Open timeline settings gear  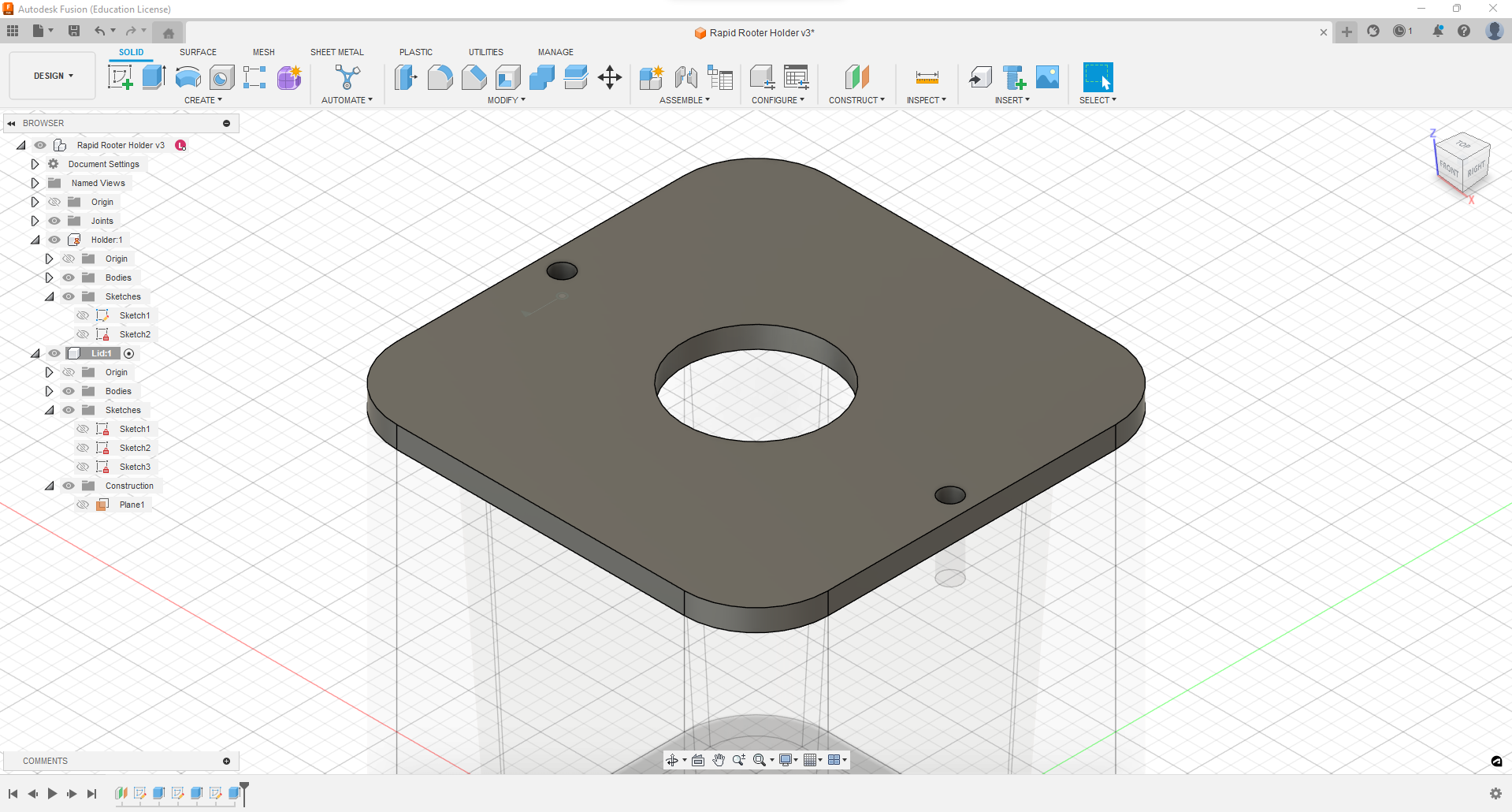tap(1495, 794)
